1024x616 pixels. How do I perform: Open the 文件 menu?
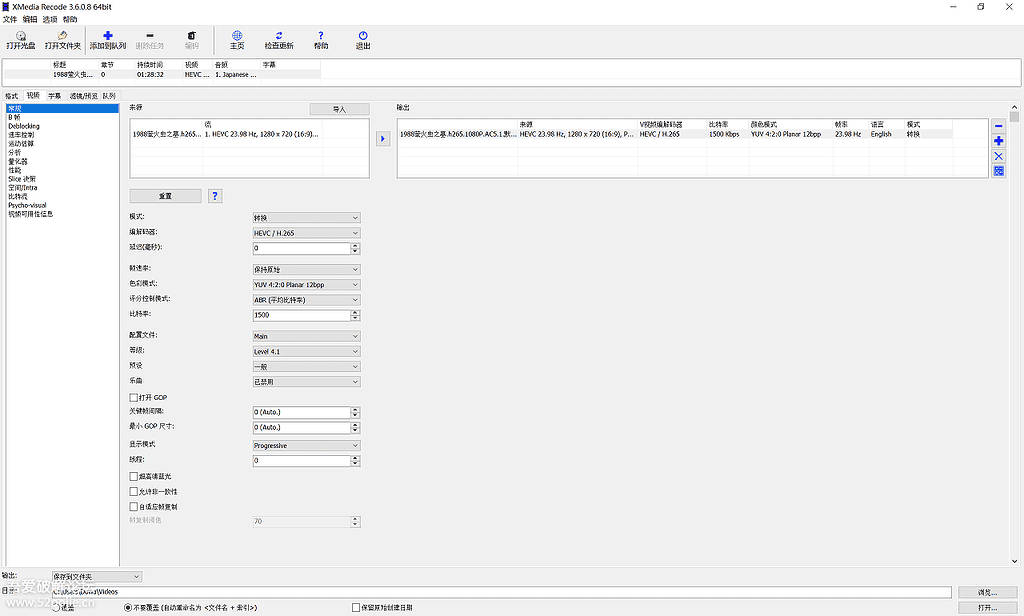(x=10, y=19)
